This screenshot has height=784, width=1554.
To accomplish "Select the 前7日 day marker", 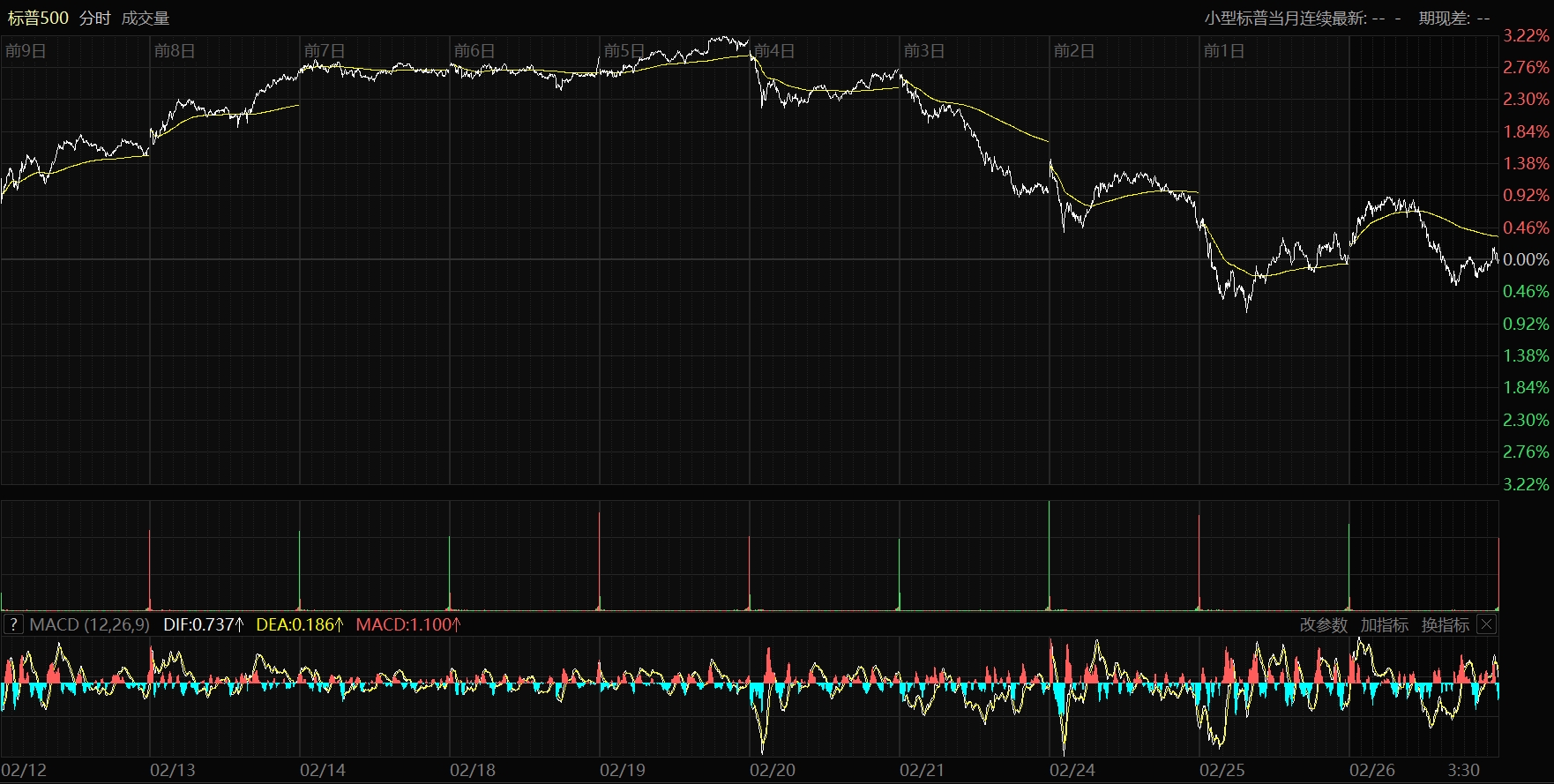I will click(325, 50).
